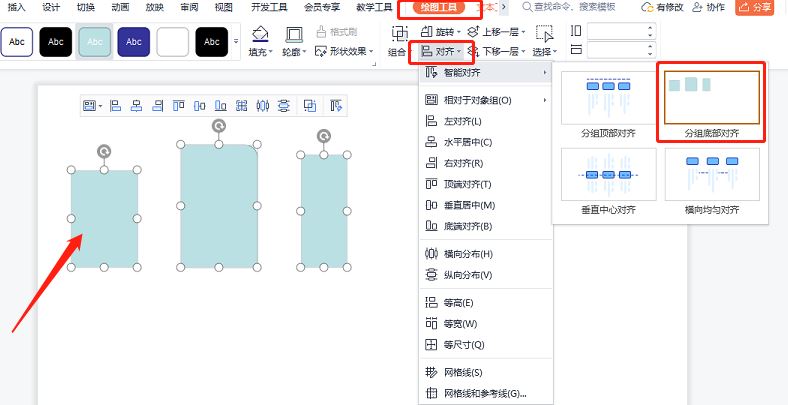788x405 pixels.
Task: Choose the 分组底部对齐 thumbnail
Action: (712, 99)
